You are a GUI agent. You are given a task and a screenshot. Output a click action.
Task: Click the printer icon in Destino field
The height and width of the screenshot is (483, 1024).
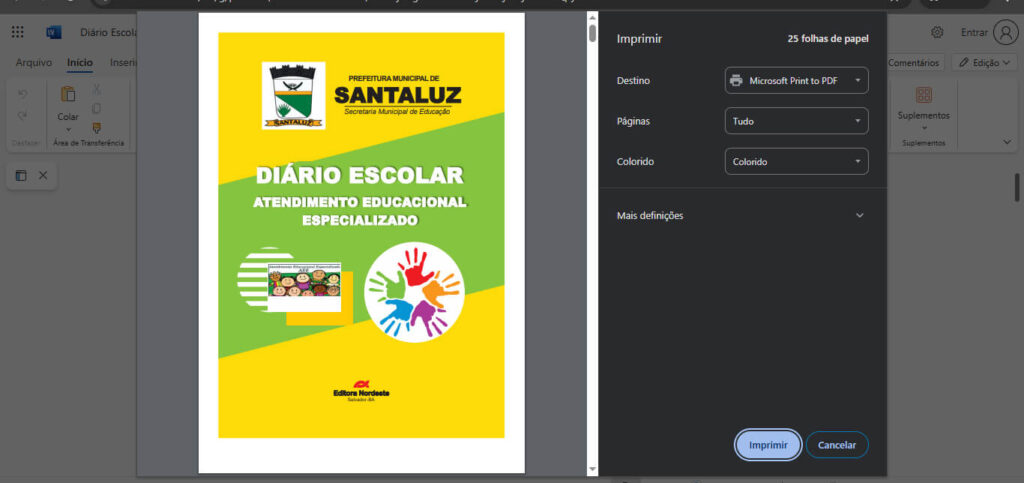tap(736, 81)
